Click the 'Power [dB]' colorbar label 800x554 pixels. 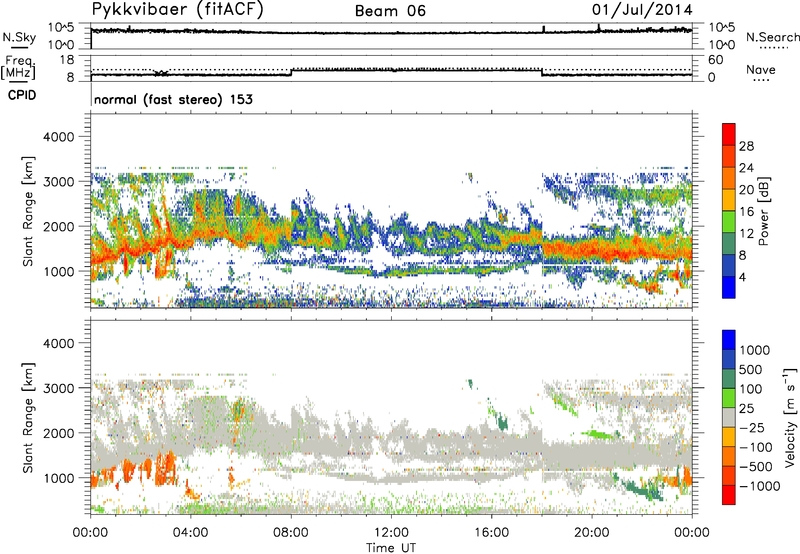(x=763, y=211)
